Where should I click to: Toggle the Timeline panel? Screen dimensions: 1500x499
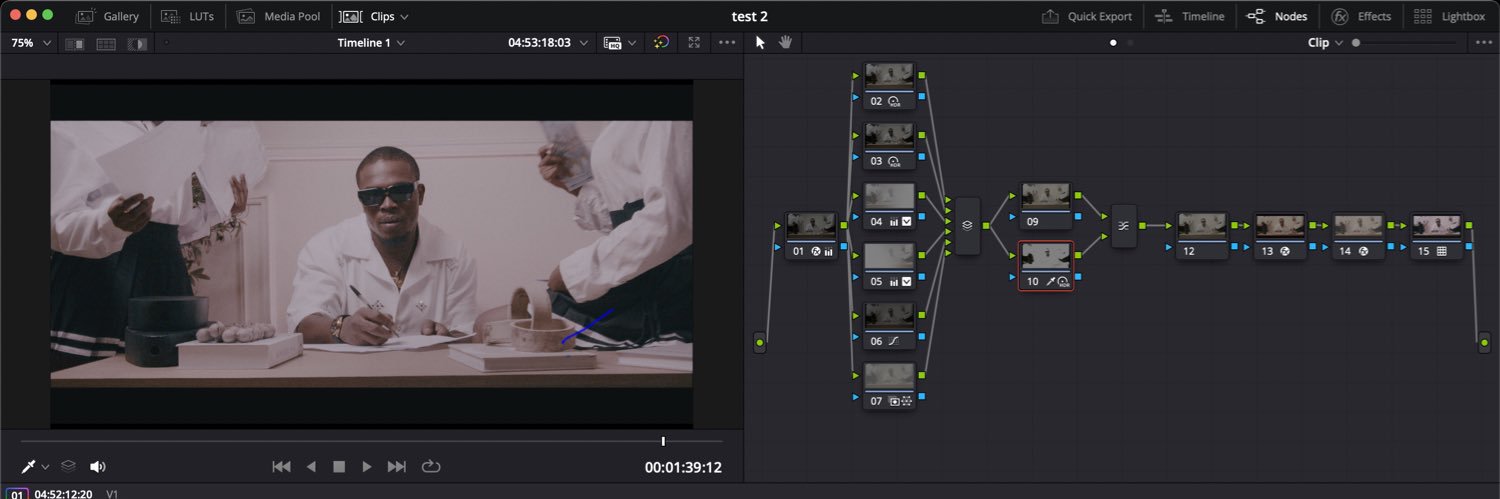click(1189, 16)
